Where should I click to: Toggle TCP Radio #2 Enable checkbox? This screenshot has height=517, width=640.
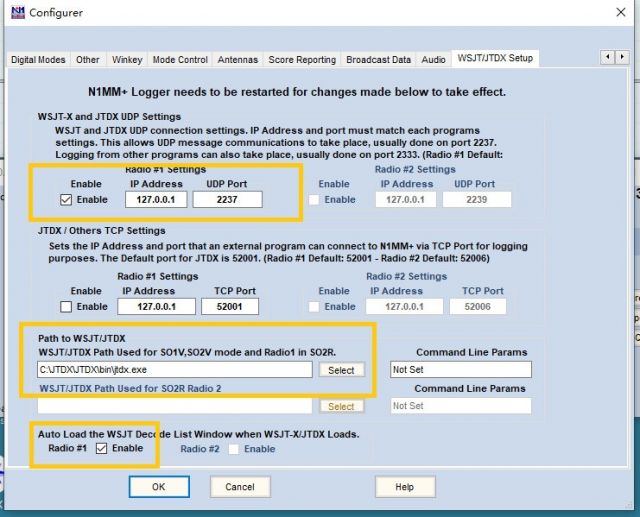pos(313,306)
